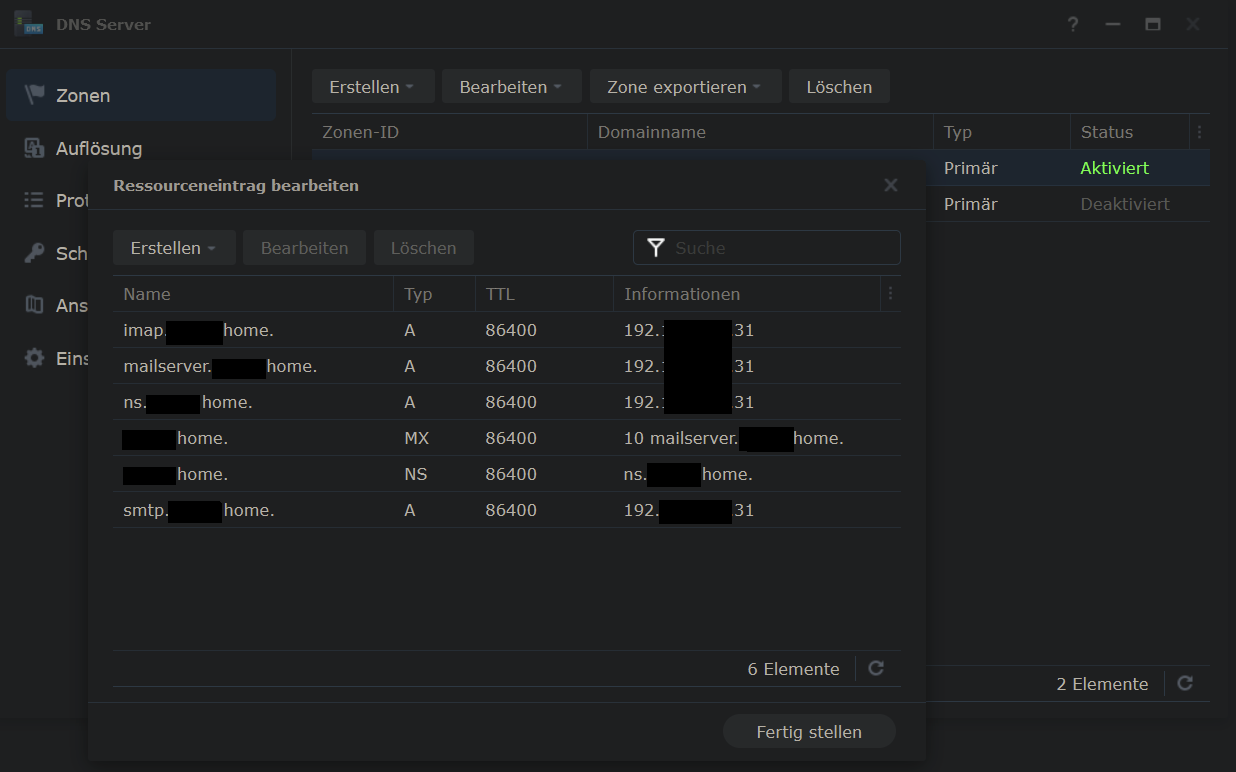Click the disabled Bearbeiten button in dialog
The height and width of the screenshot is (772, 1236).
(x=305, y=248)
